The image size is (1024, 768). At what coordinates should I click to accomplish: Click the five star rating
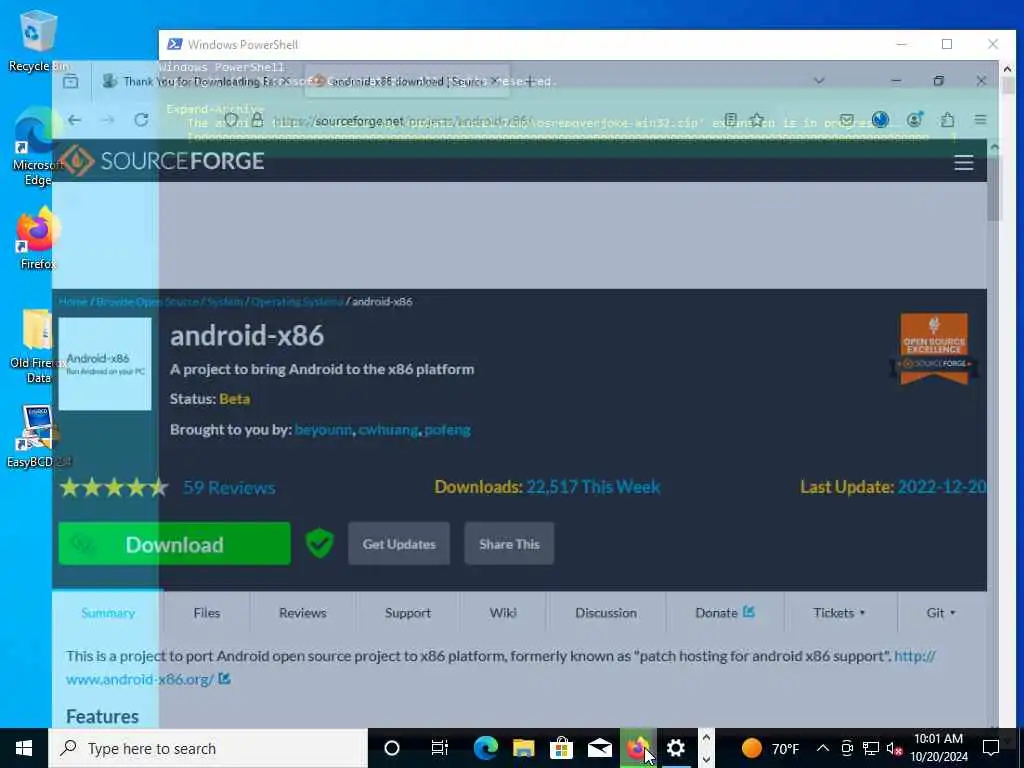(114, 487)
